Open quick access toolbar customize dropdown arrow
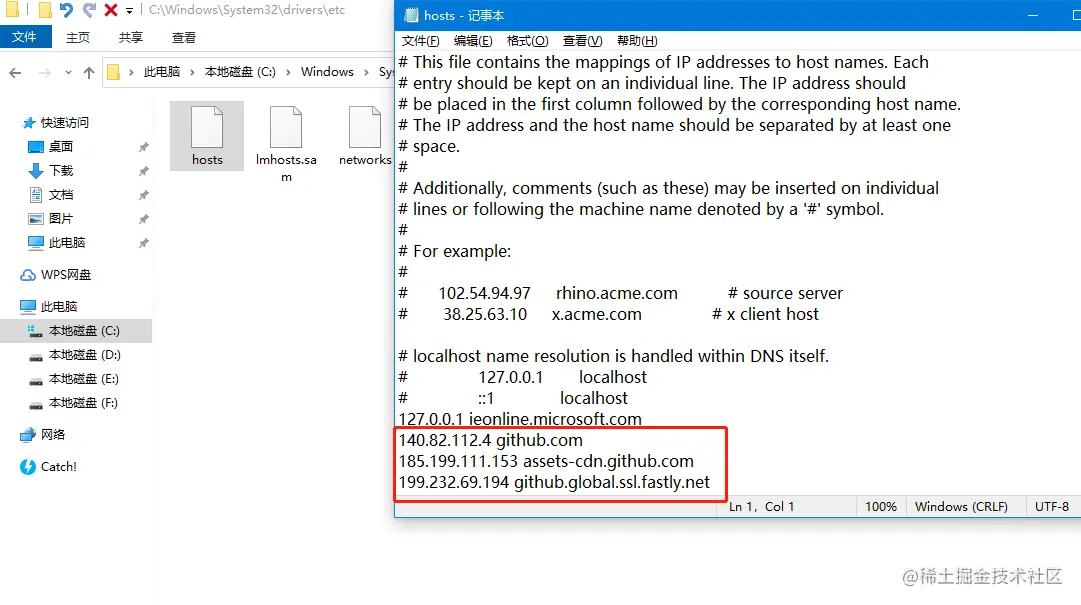The width and height of the screenshot is (1081, 605). pyautogui.click(x=129, y=11)
